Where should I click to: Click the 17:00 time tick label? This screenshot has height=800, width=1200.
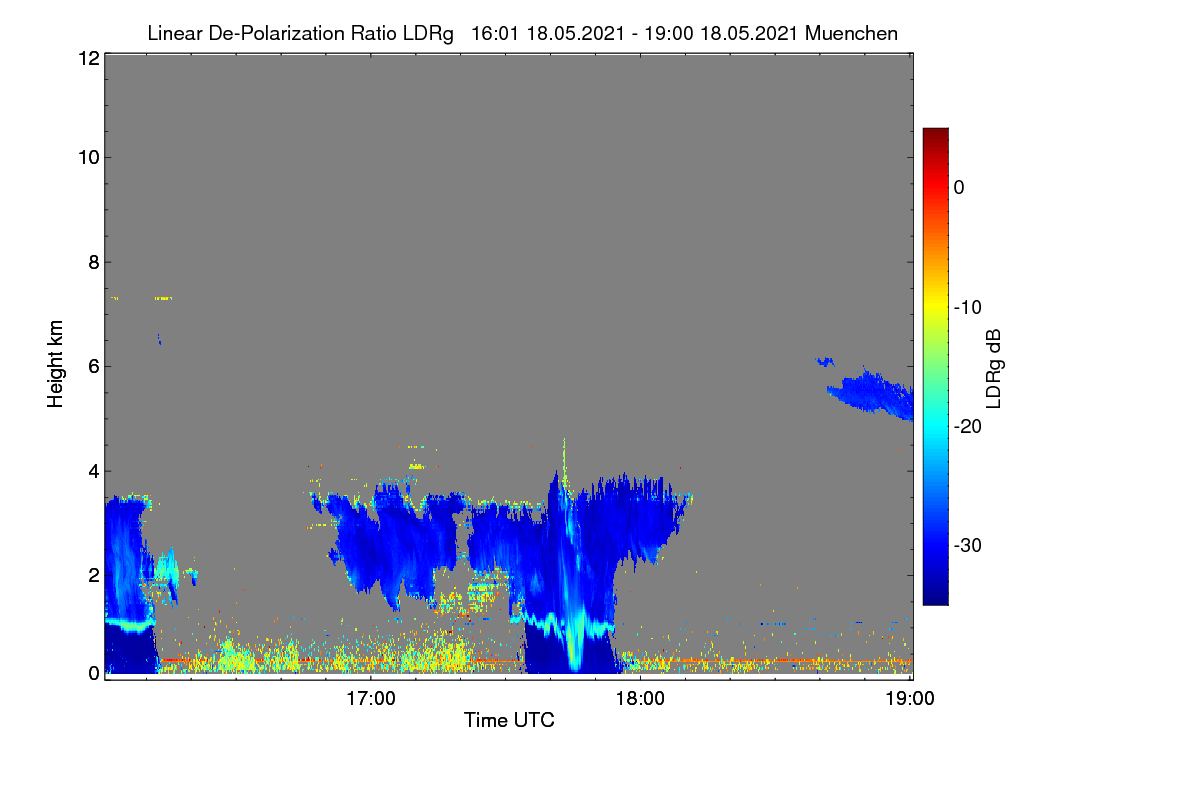click(x=371, y=699)
